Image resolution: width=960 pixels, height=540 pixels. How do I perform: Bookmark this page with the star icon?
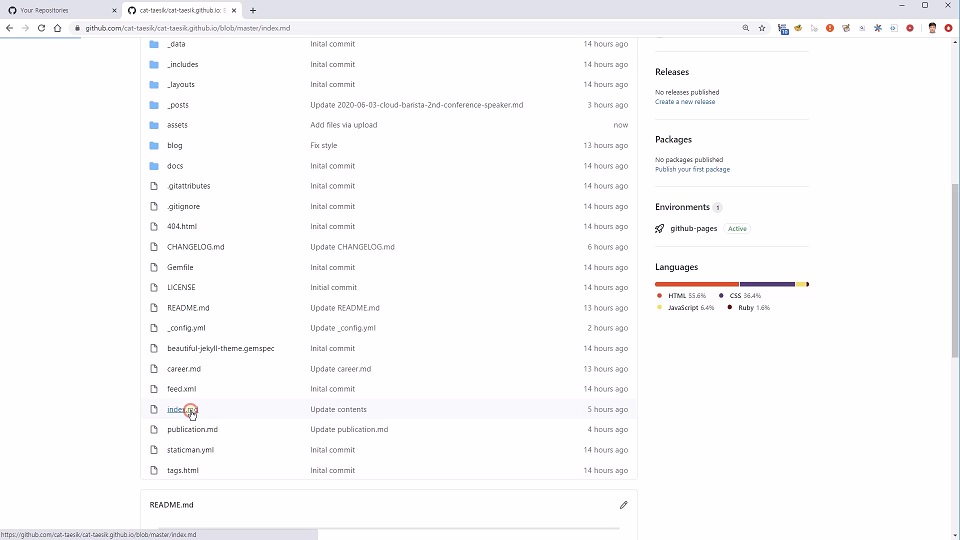coord(762,28)
